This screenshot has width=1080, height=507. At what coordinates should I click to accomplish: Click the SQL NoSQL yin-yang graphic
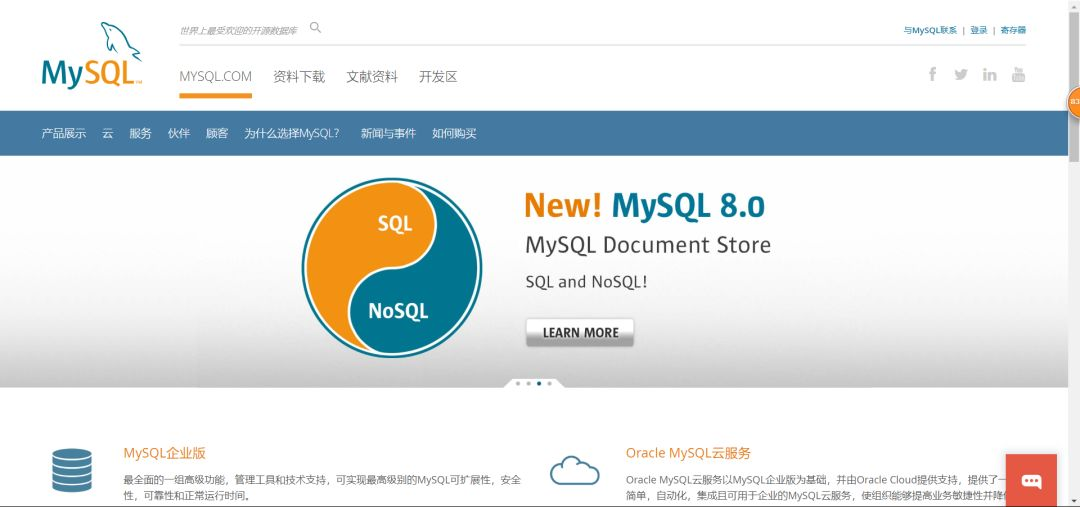tap(392, 267)
